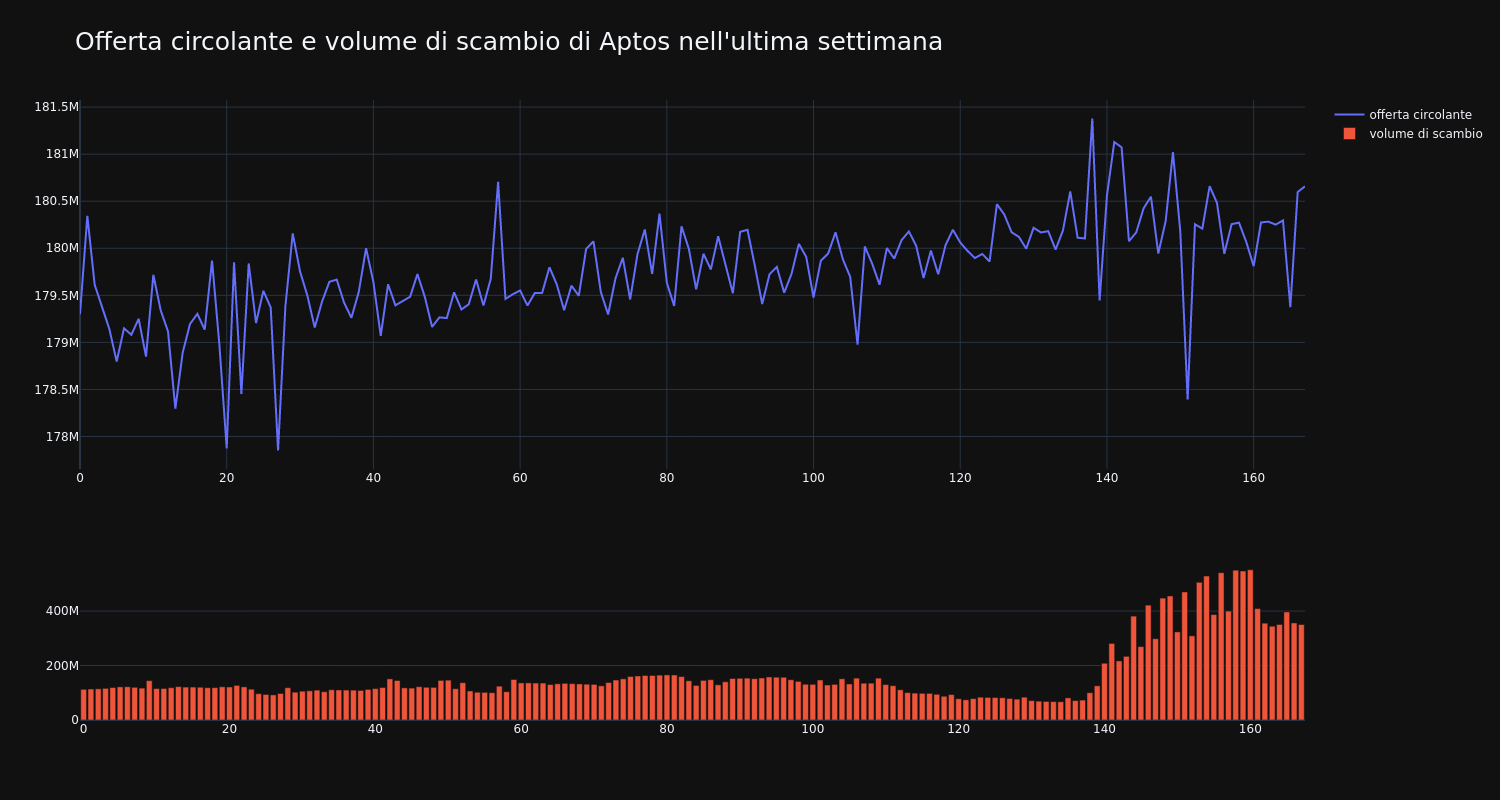Click x-axis tick 40 on the line chart
This screenshot has width=1500, height=800.
click(x=373, y=478)
